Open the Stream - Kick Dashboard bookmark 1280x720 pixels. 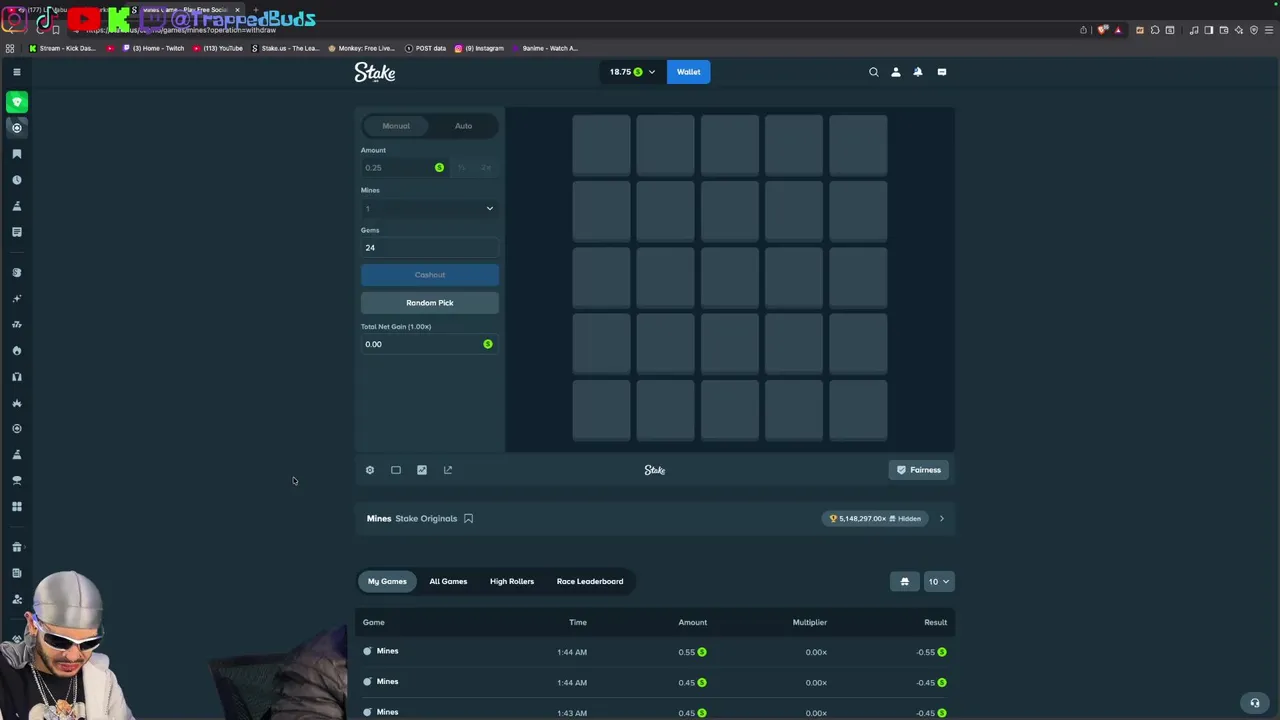pyautogui.click(x=62, y=48)
